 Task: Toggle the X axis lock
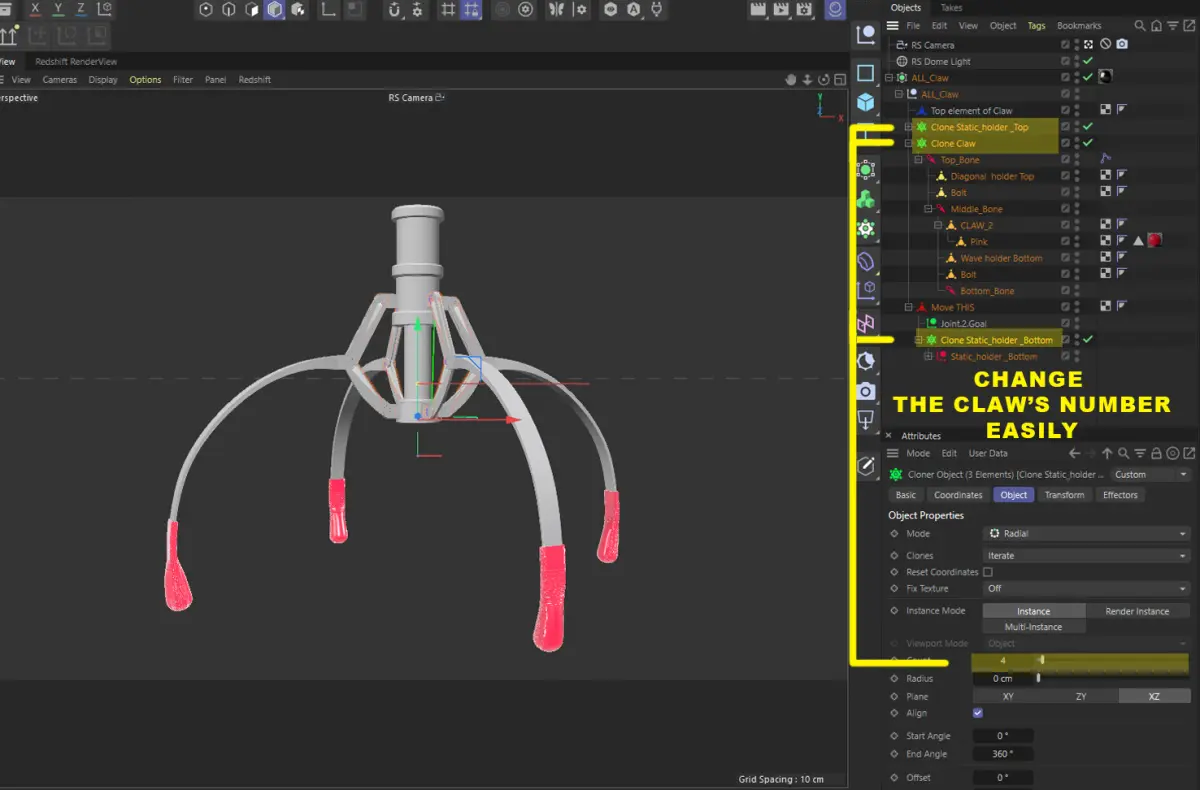coord(36,10)
